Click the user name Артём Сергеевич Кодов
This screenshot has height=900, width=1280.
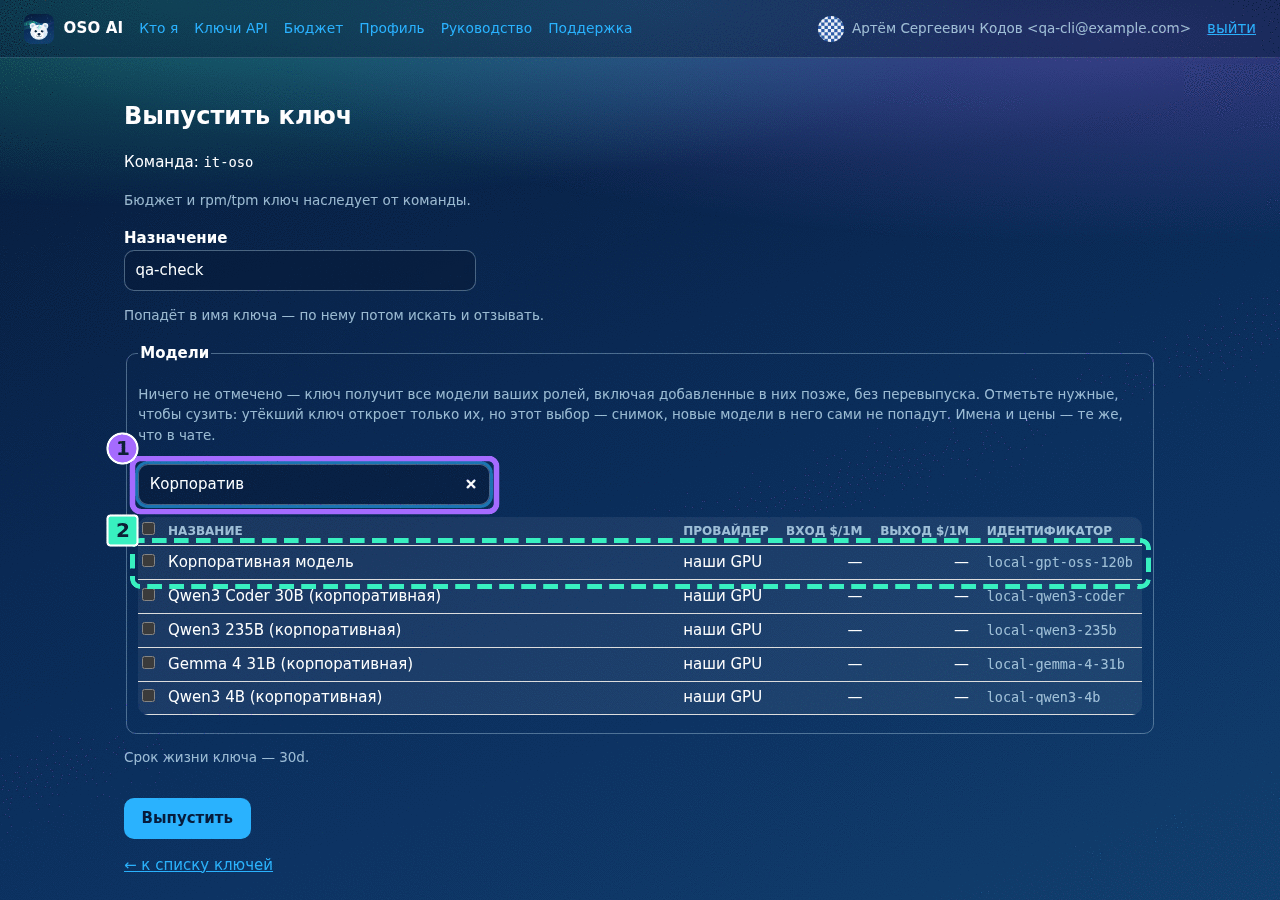tap(937, 28)
